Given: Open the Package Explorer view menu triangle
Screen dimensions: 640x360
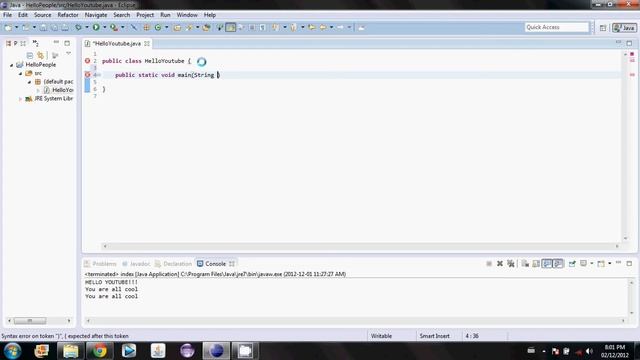Looking at the screenshot, I should coord(68,54).
